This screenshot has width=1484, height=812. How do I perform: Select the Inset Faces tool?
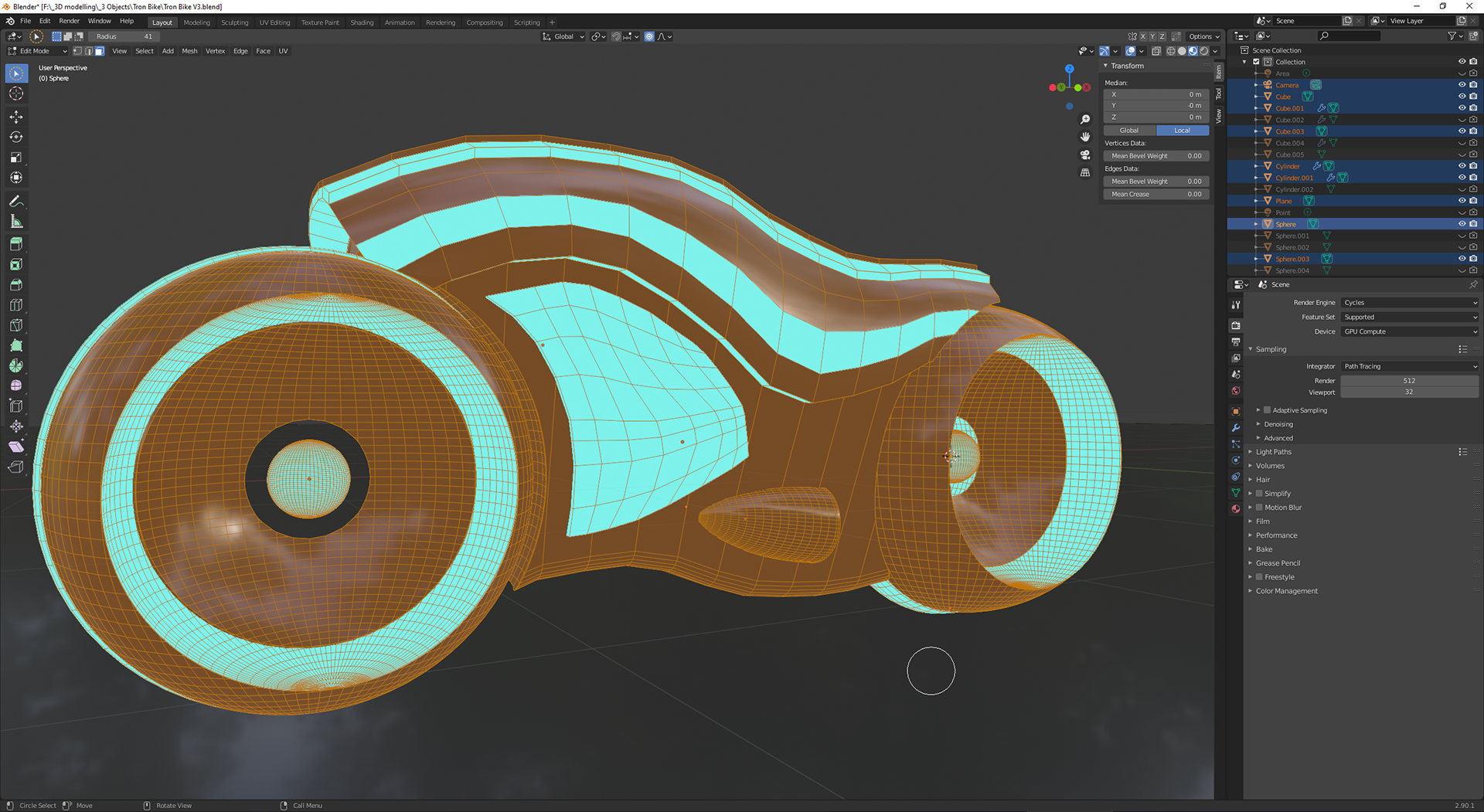[x=16, y=264]
